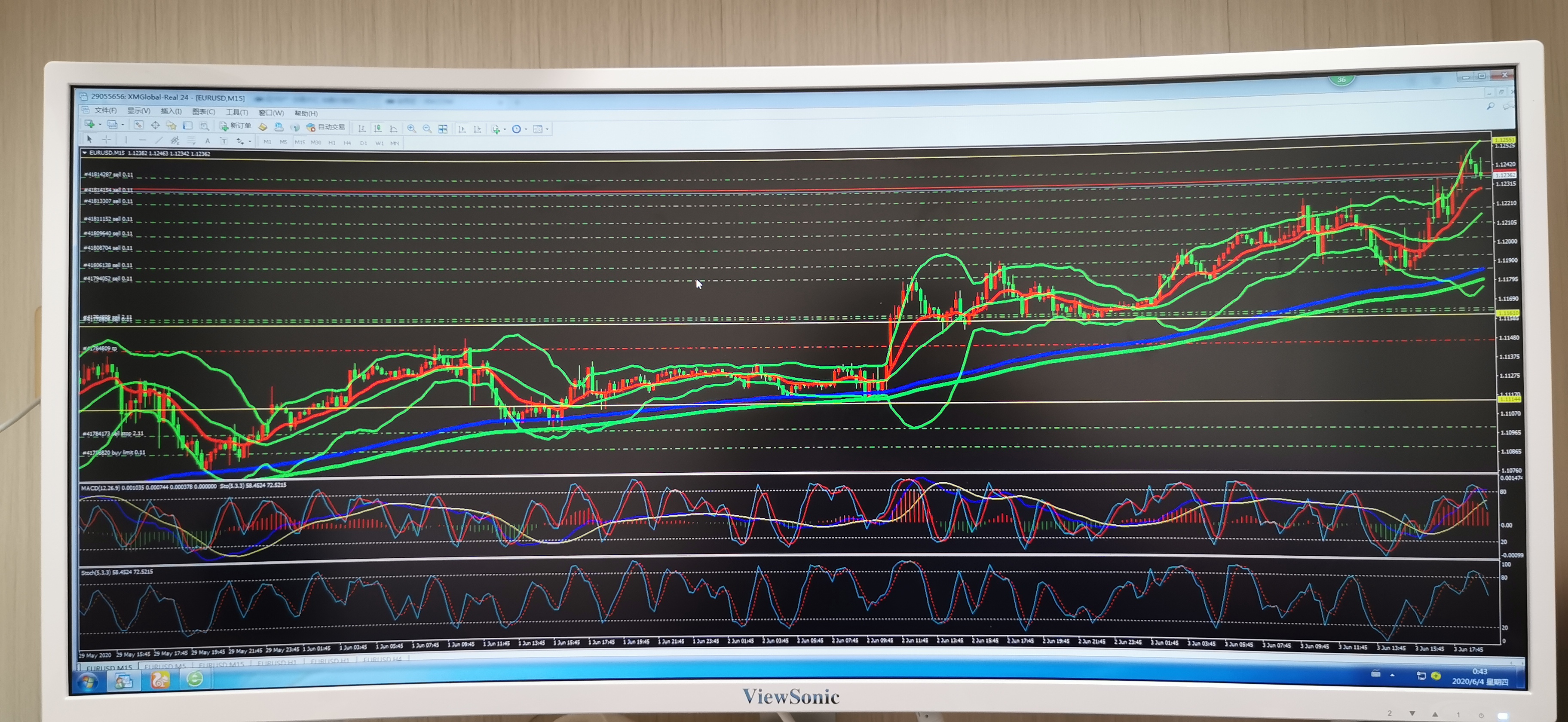The image size is (1568, 722).
Task: Tile chart windows icon
Action: click(443, 129)
